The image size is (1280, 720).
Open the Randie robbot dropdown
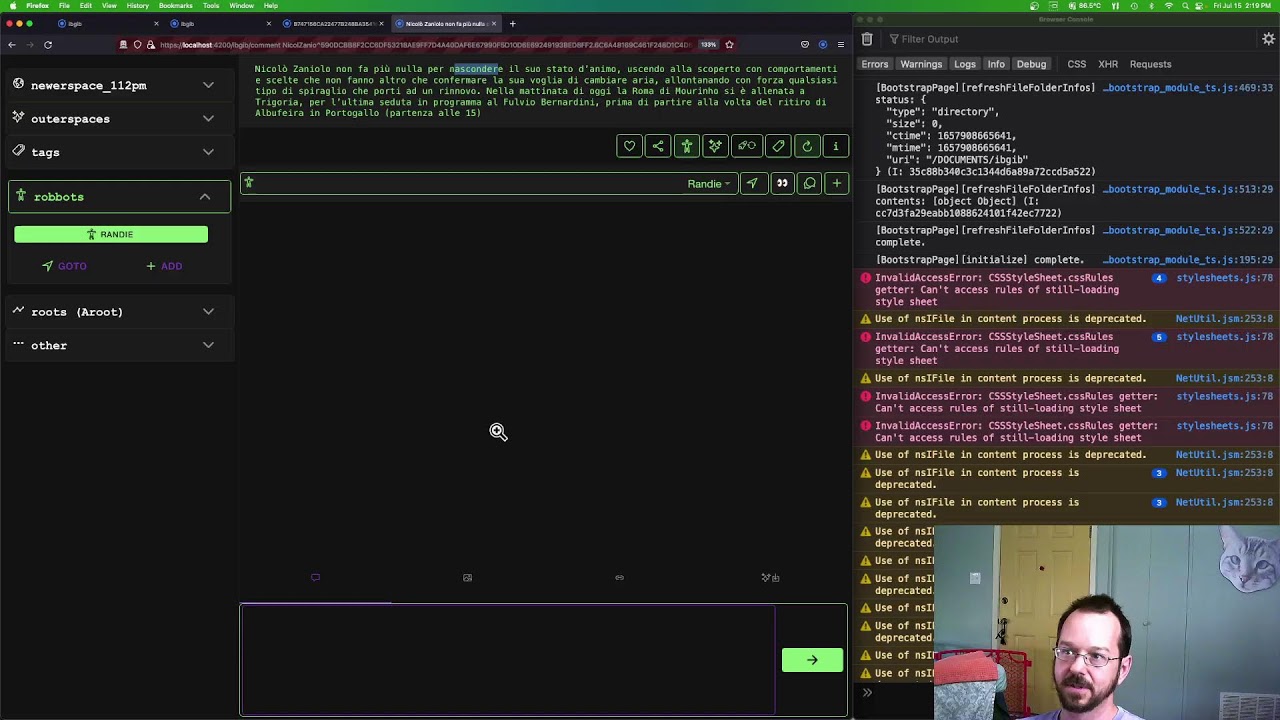(x=708, y=184)
